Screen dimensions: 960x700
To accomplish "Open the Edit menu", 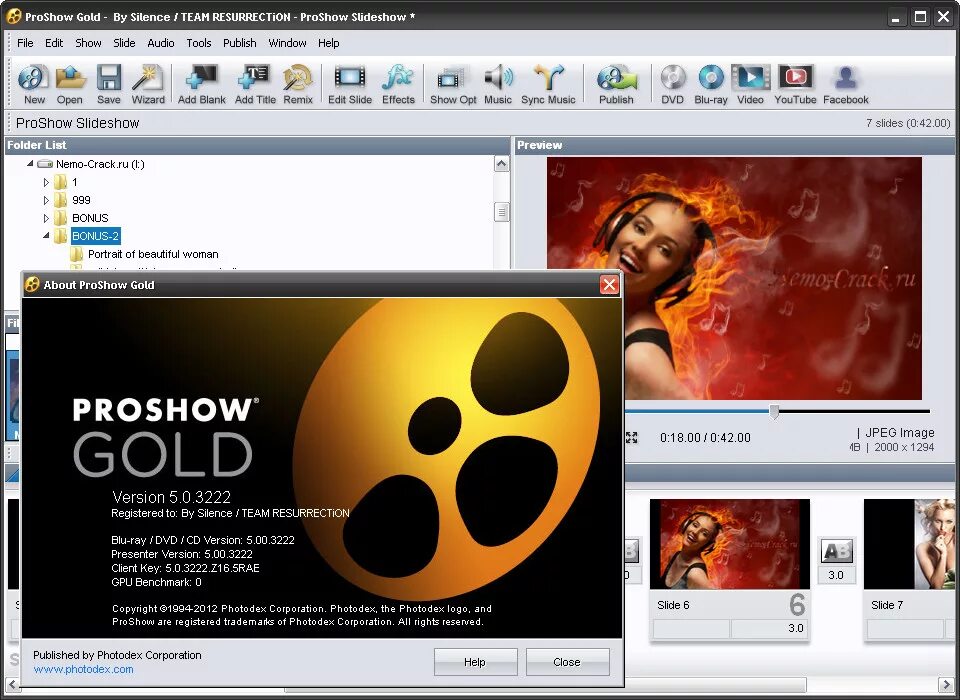I will click(x=54, y=43).
